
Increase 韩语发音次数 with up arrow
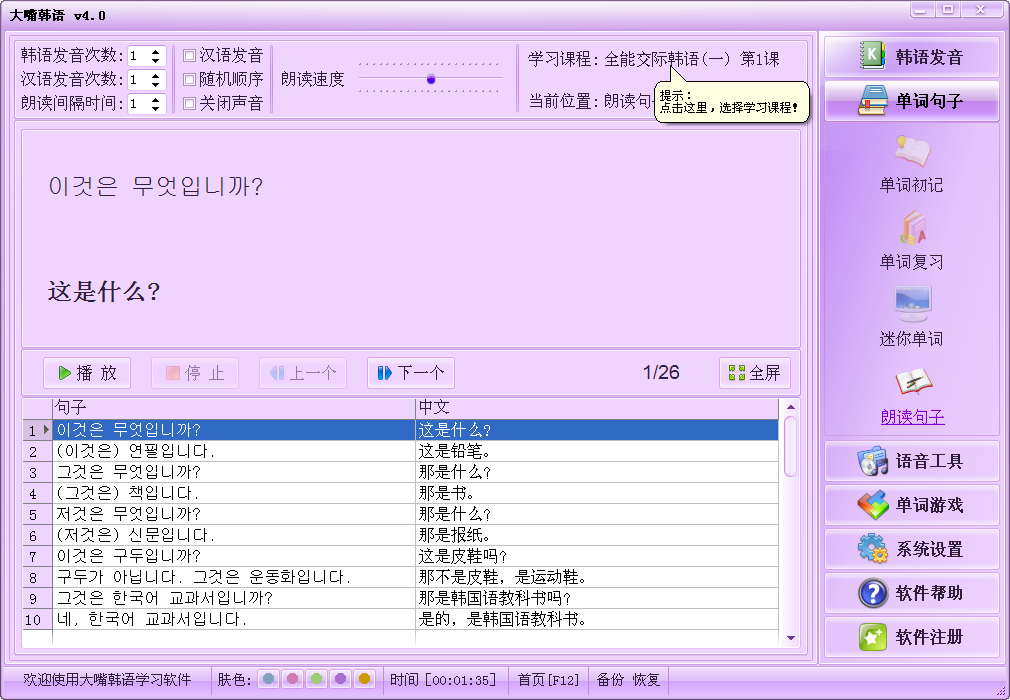coord(155,52)
